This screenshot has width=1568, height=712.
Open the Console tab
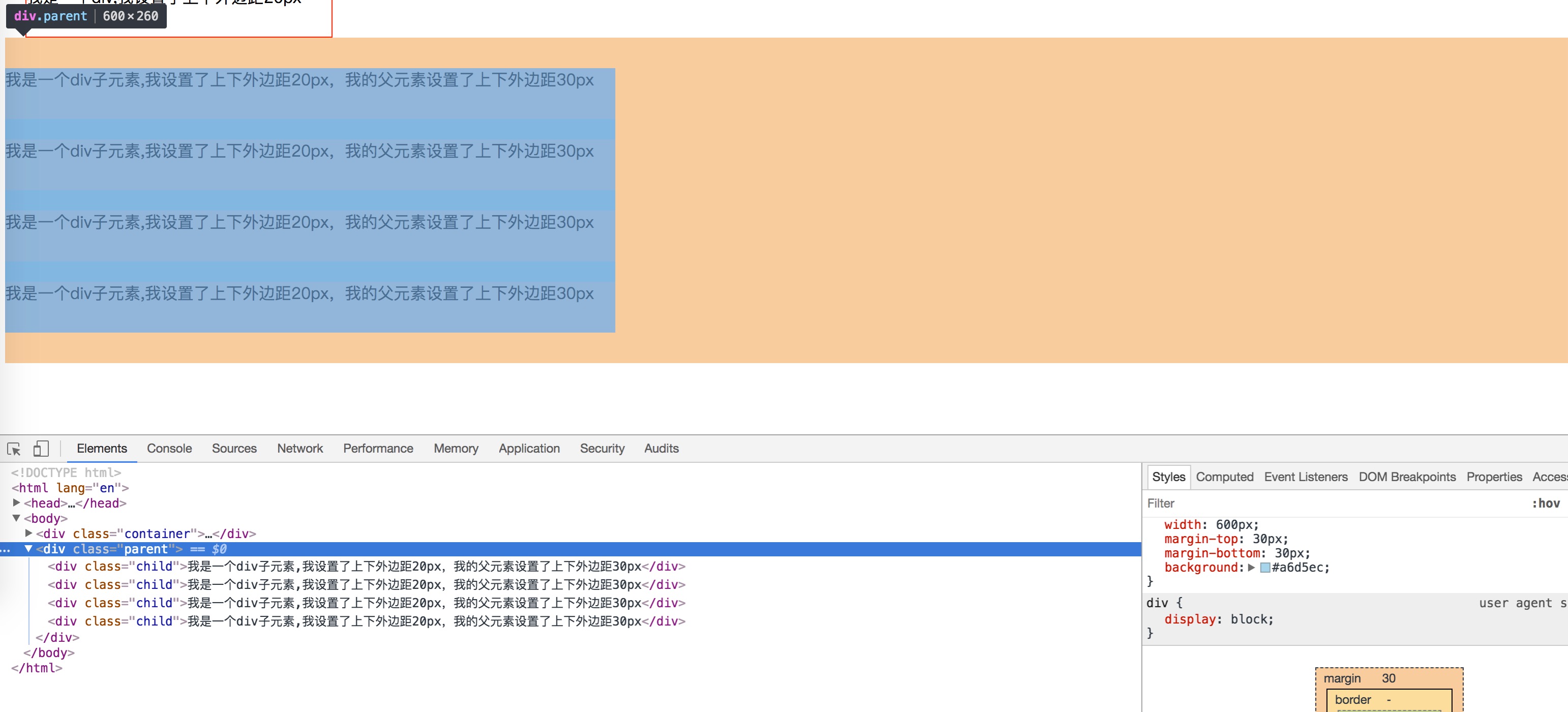click(169, 448)
